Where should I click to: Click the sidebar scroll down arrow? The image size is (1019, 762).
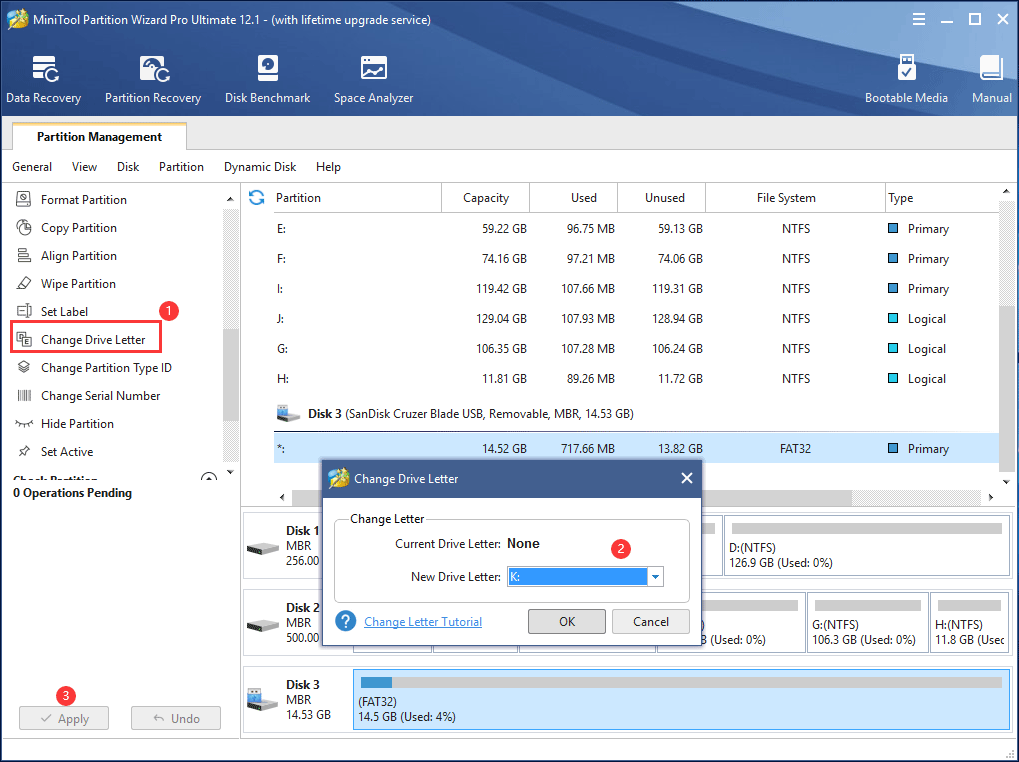(x=230, y=472)
